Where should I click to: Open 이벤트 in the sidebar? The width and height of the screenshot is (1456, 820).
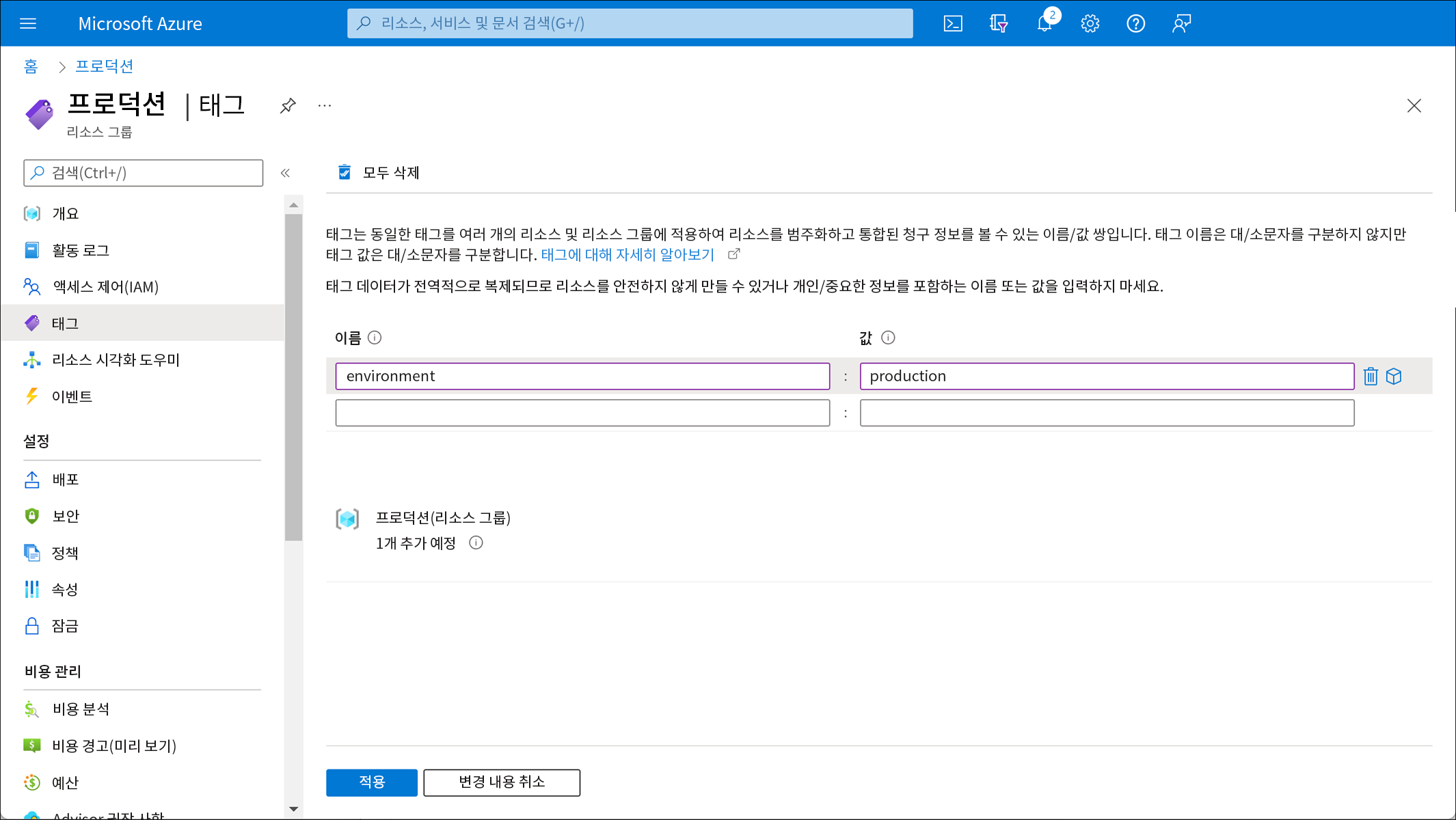pos(142,396)
